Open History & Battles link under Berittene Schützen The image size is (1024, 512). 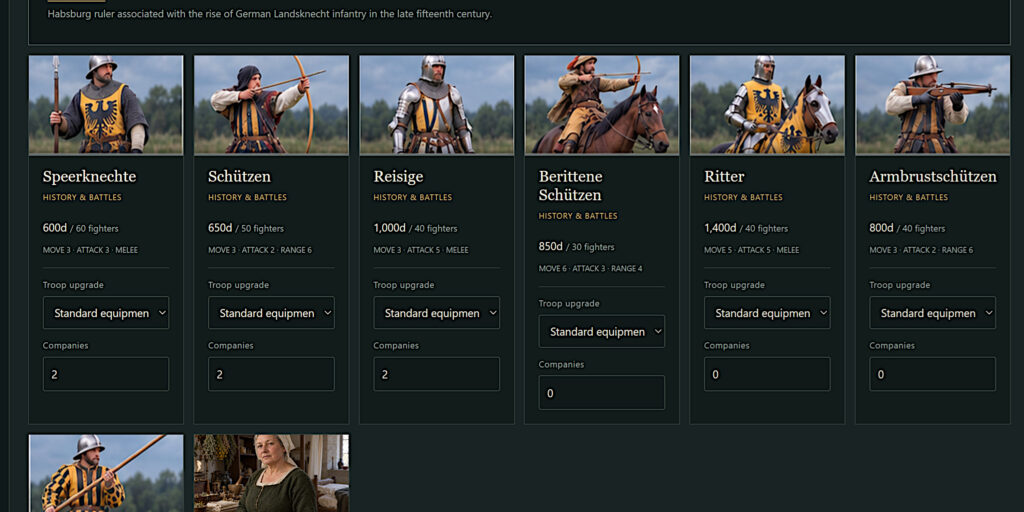tap(578, 216)
